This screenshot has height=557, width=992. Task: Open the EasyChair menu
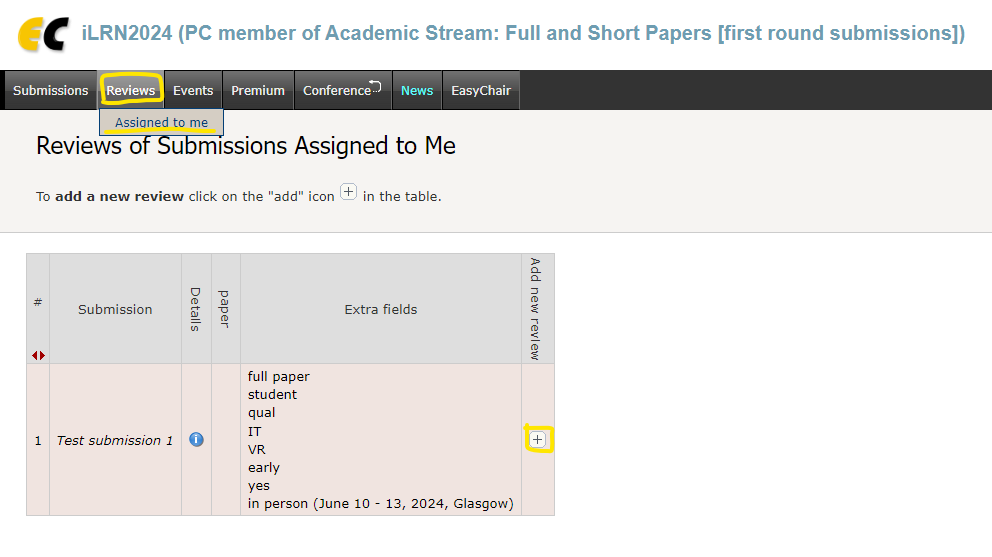[x=481, y=90]
